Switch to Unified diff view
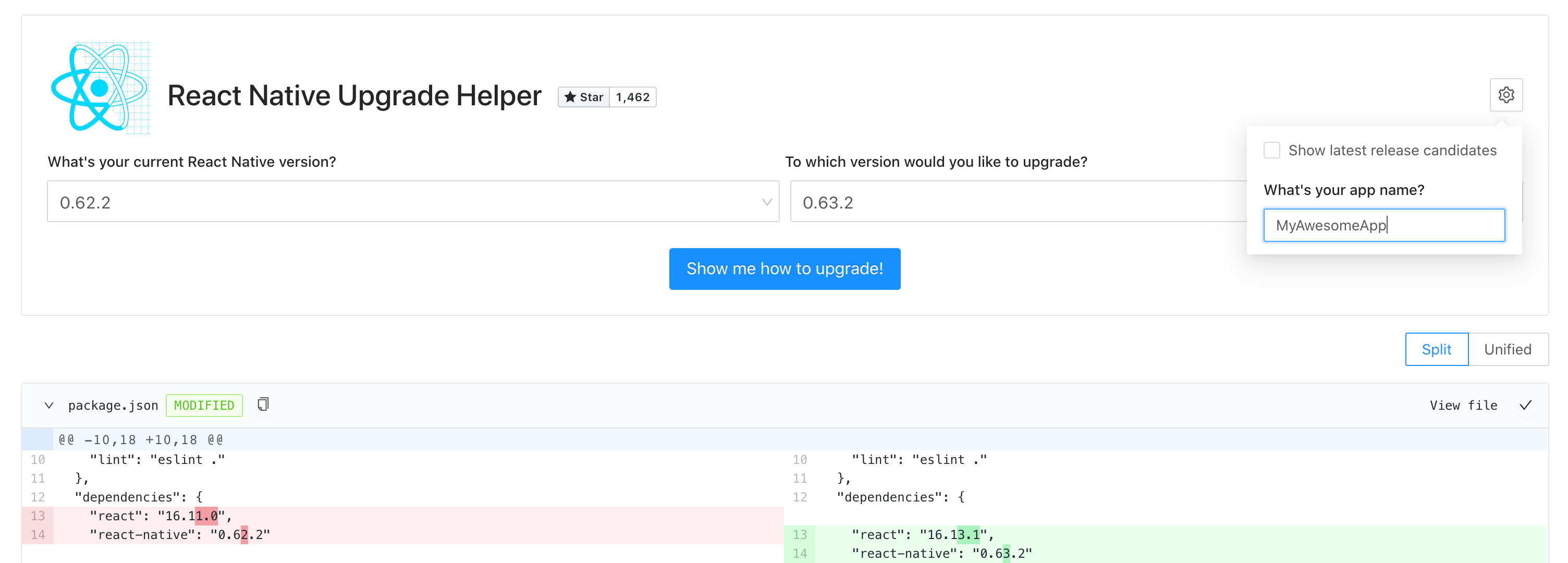Viewport: 1568px width, 563px height. click(x=1508, y=349)
